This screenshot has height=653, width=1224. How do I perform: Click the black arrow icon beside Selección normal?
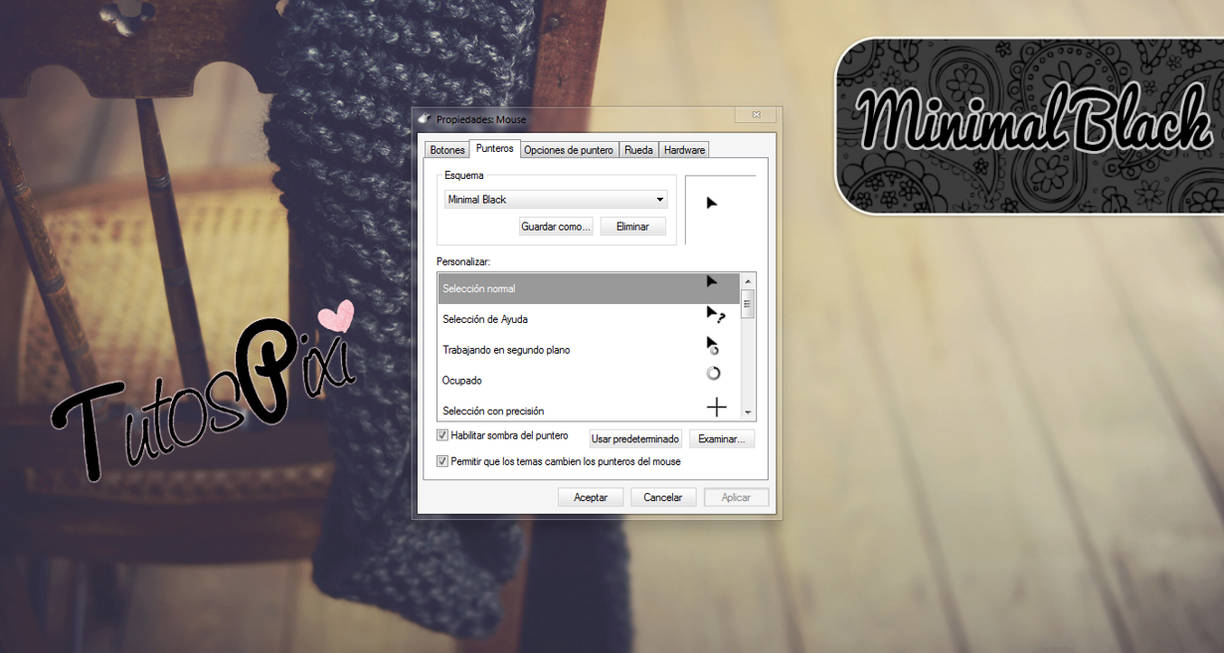[710, 283]
